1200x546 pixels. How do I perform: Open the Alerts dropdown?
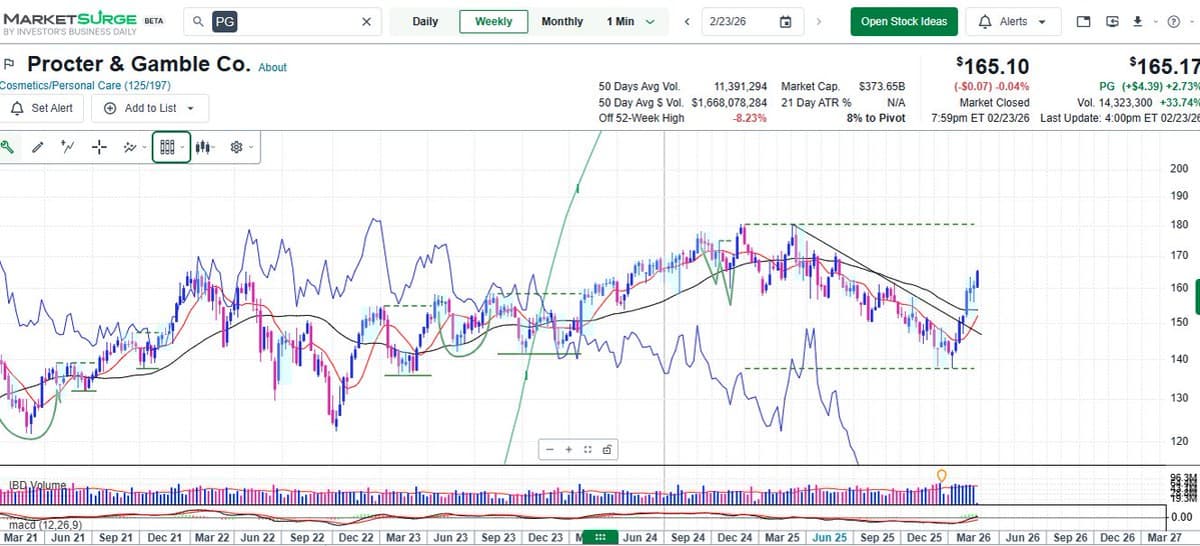point(1013,21)
